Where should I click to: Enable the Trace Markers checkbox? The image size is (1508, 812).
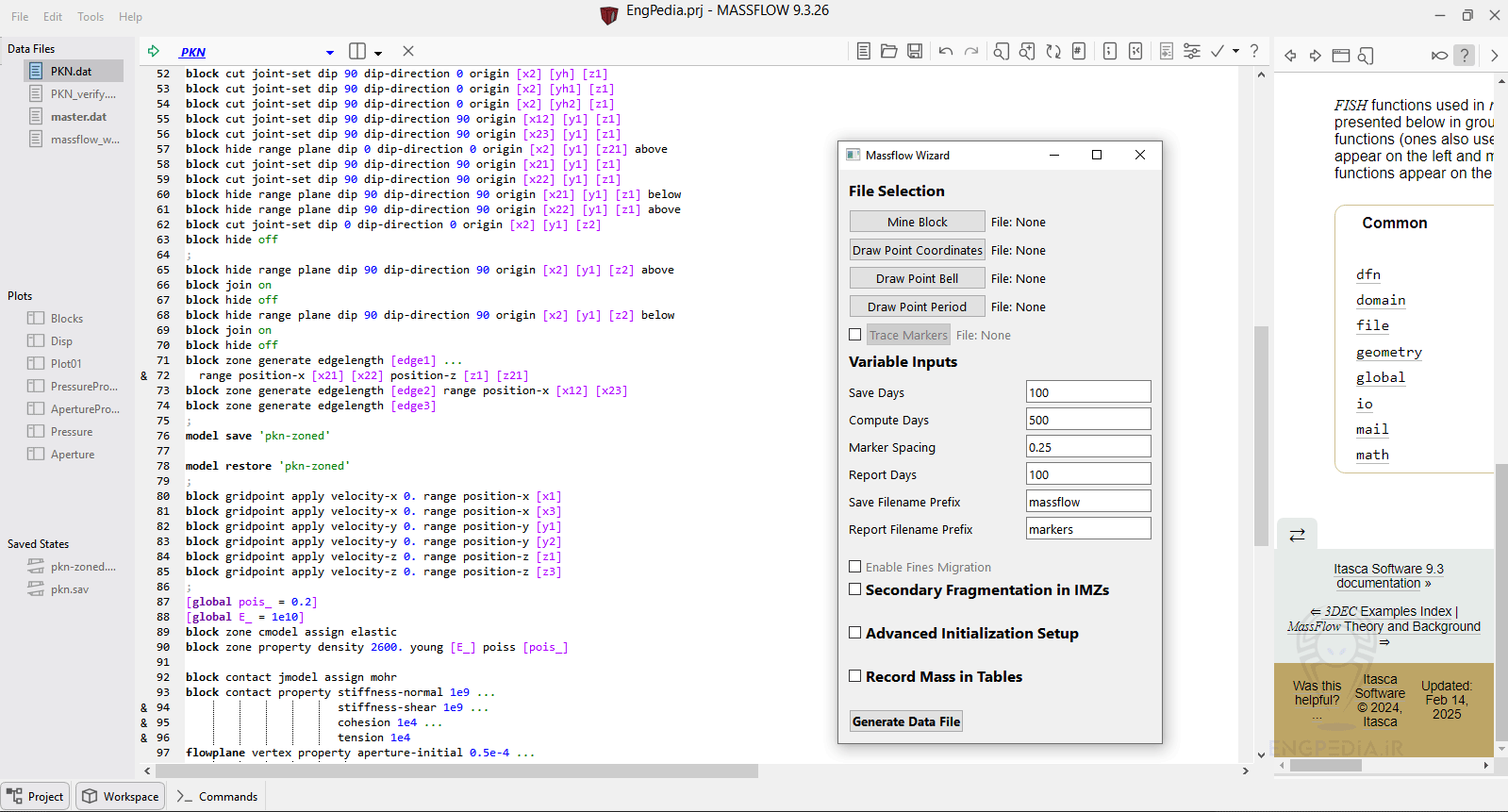(855, 335)
